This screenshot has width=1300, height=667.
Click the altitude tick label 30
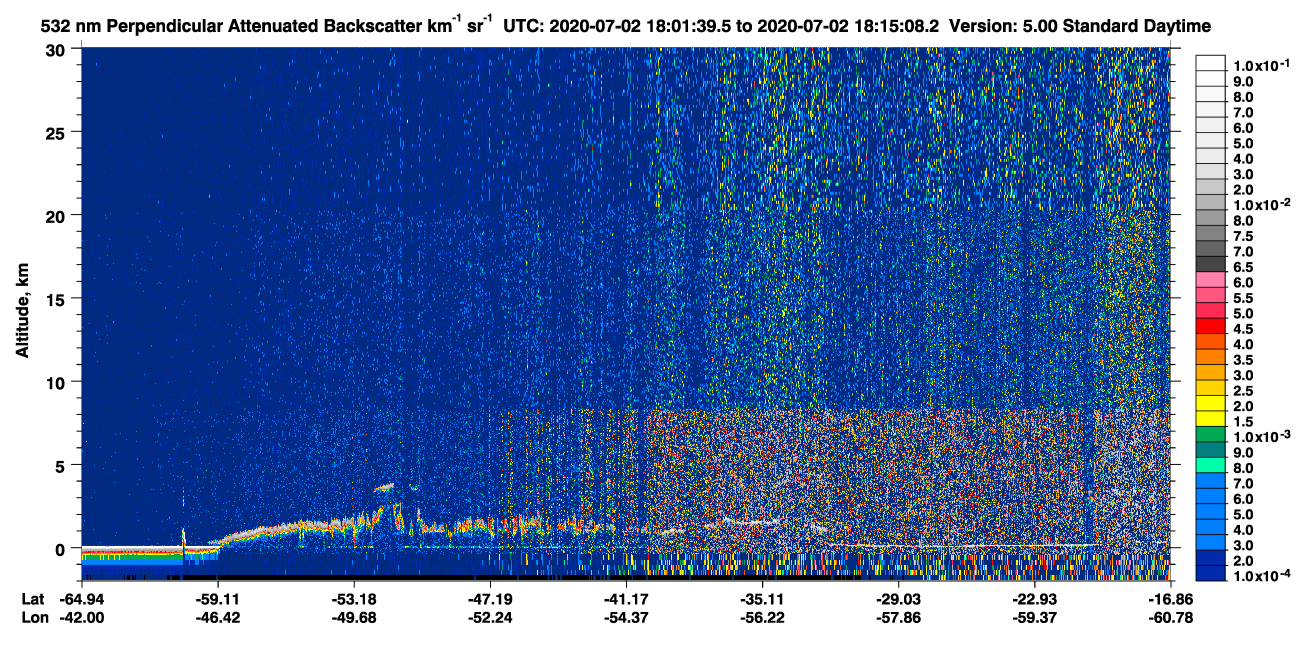[57, 49]
